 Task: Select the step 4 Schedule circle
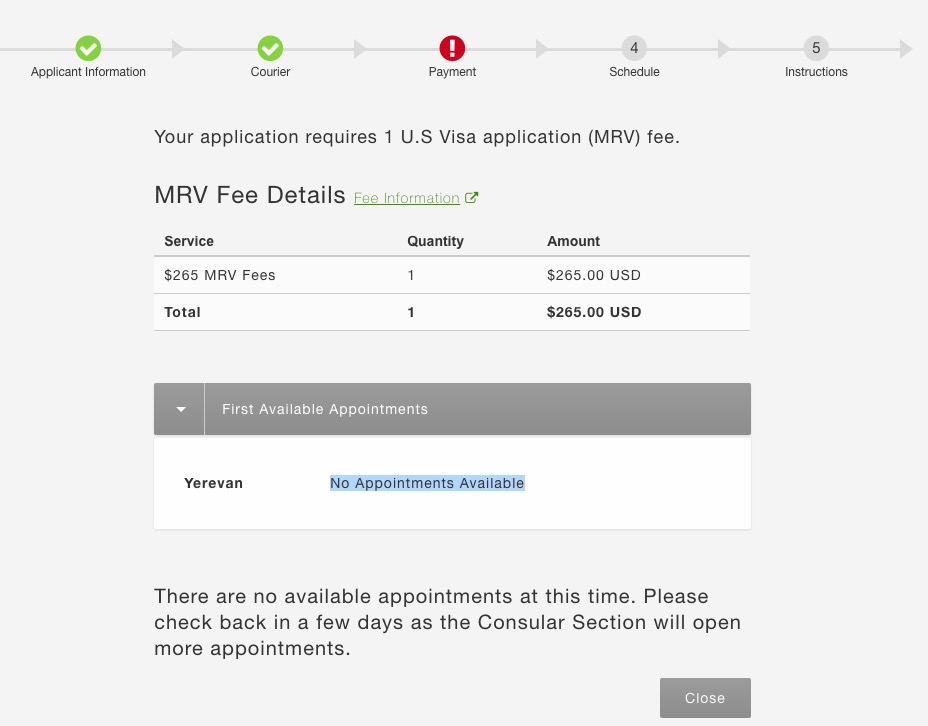tap(634, 49)
